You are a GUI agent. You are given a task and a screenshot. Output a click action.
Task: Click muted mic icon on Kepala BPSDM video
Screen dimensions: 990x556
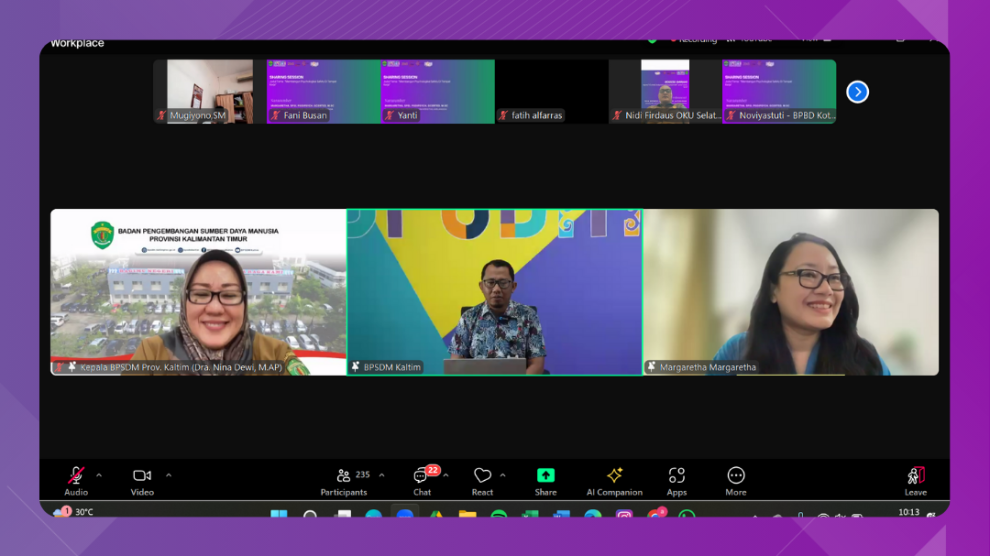59,367
